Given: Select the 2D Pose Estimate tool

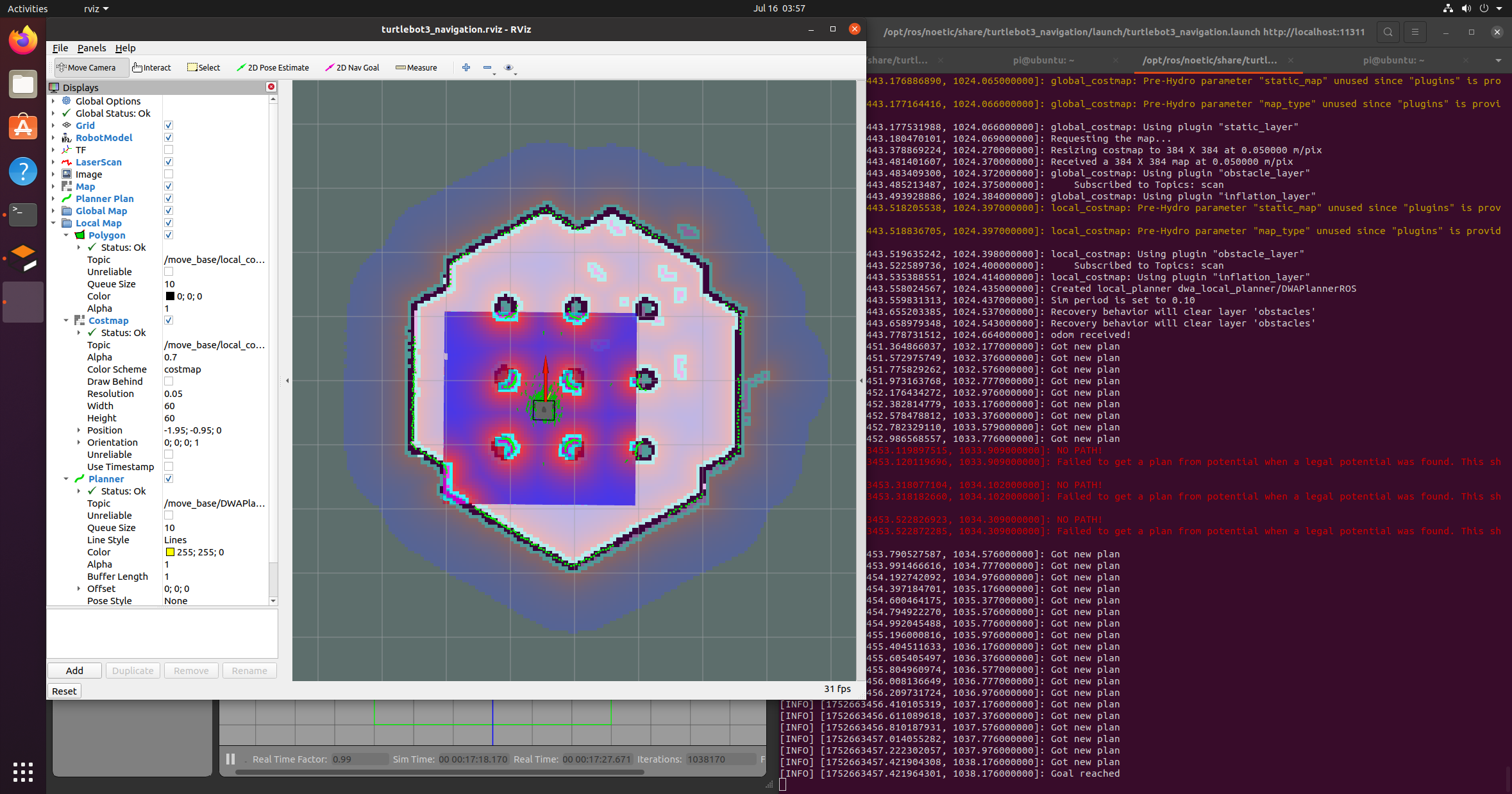Looking at the screenshot, I should (x=273, y=67).
